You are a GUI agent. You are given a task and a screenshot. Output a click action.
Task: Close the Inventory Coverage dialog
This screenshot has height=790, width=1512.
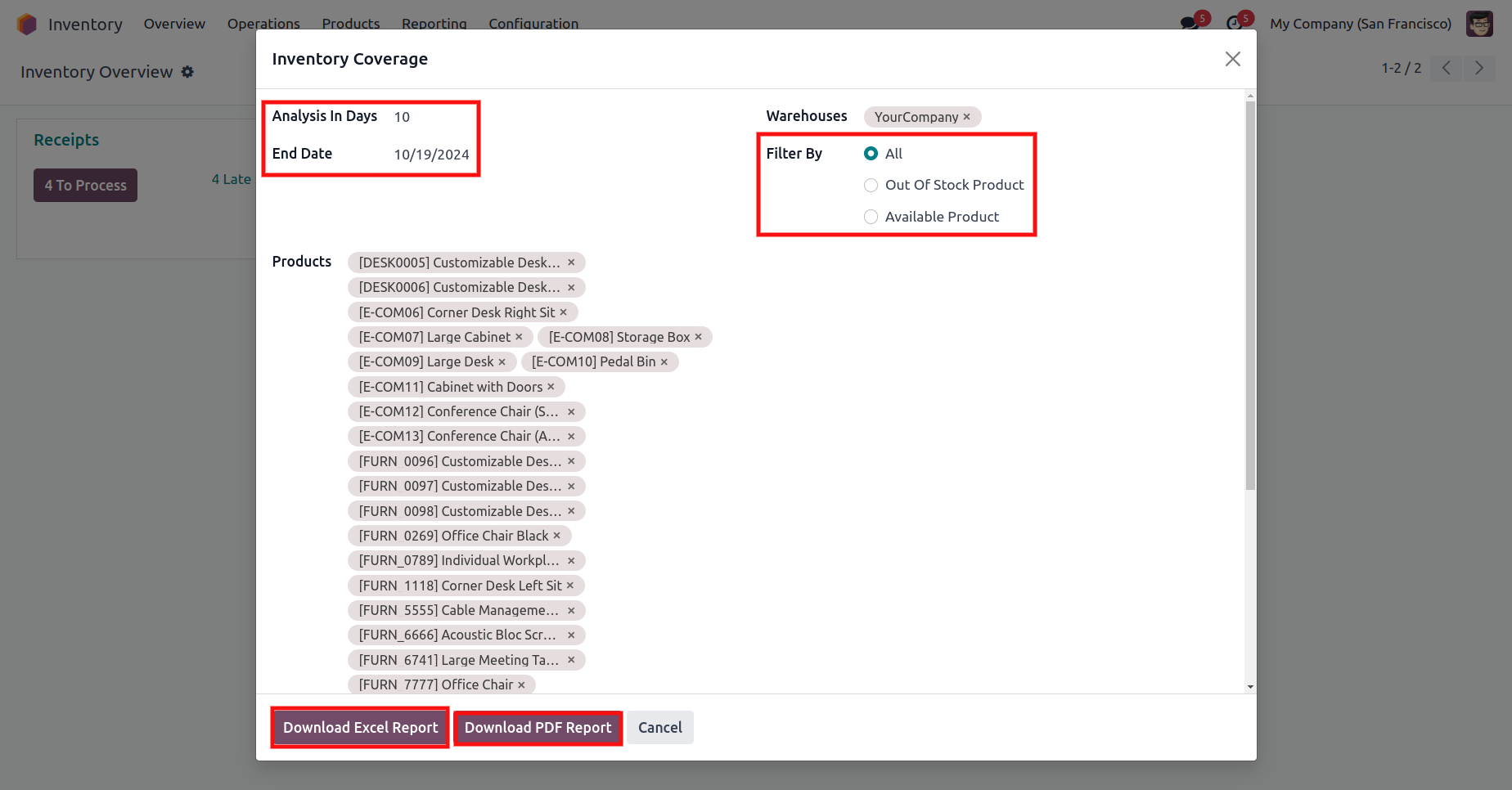pyautogui.click(x=1232, y=59)
